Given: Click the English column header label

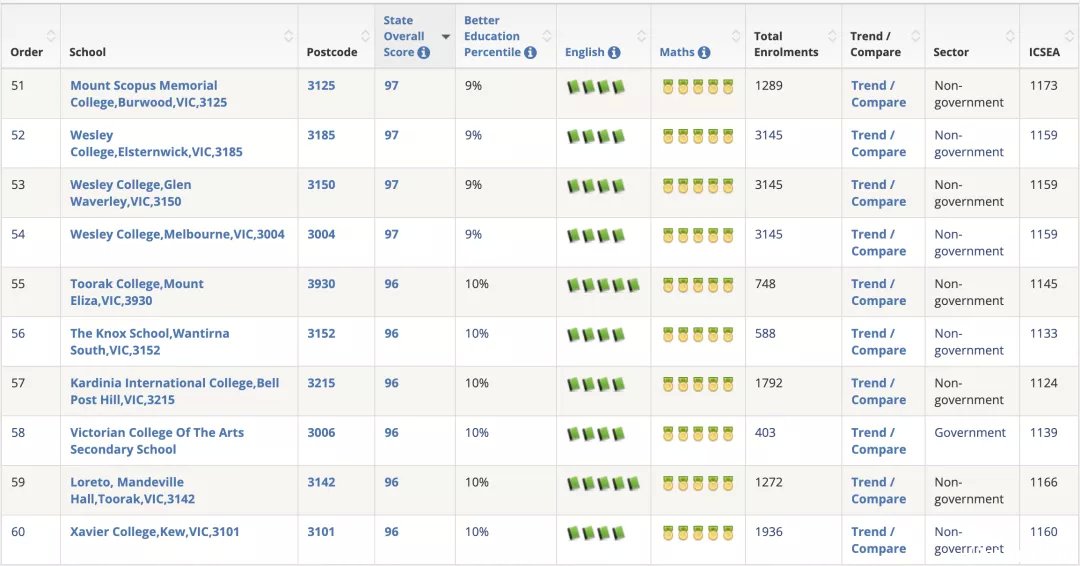Looking at the screenshot, I should 584,52.
